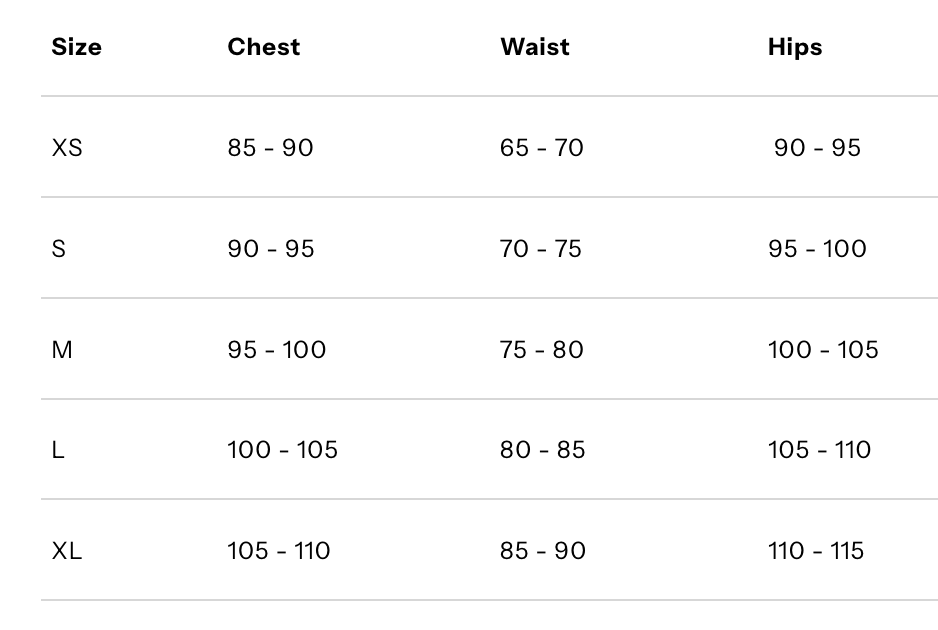This screenshot has width=938, height=630.
Task: Click M hips value 100 - 105
Action: [823, 350]
